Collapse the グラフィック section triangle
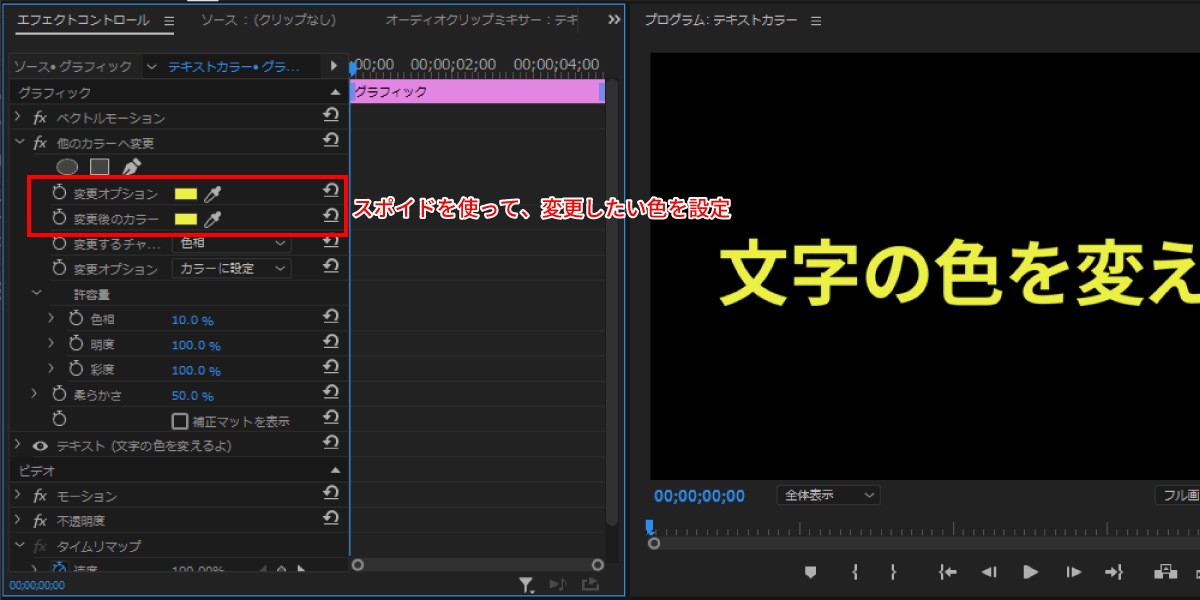 (335, 93)
